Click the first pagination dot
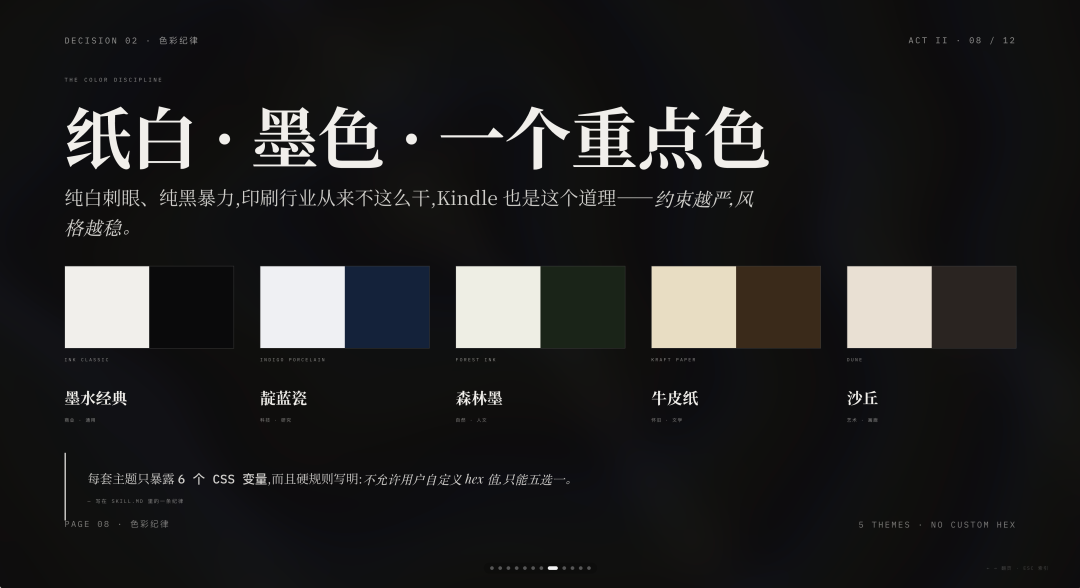1080x588 pixels. click(x=492, y=568)
